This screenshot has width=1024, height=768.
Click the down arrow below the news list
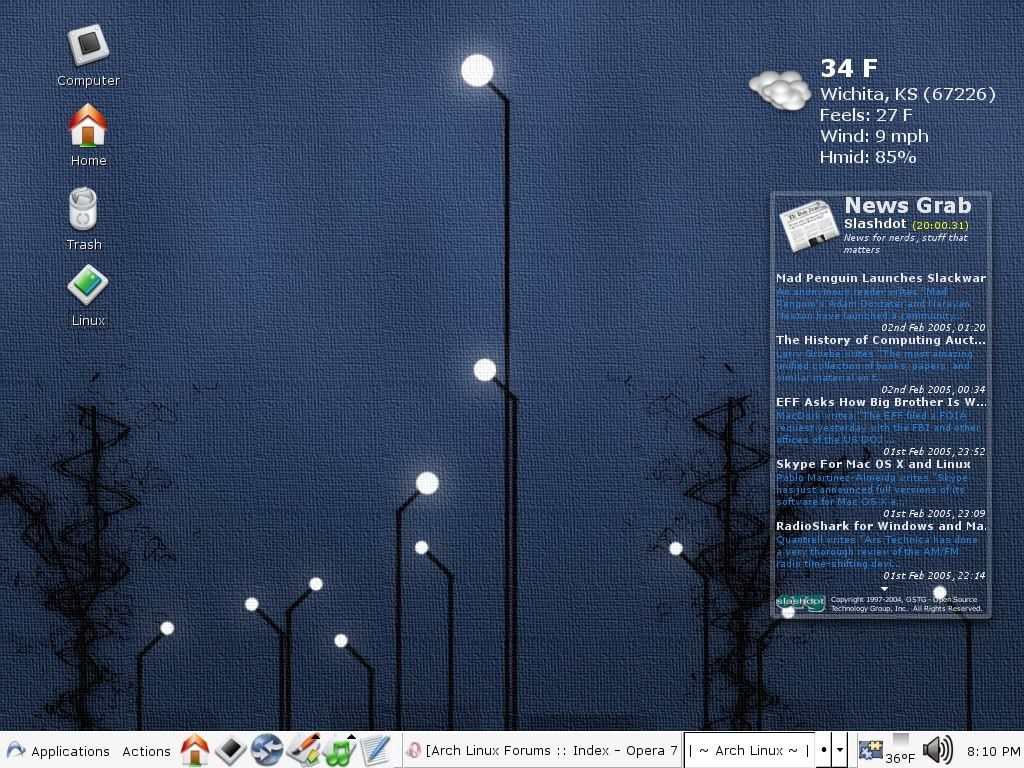tap(884, 588)
